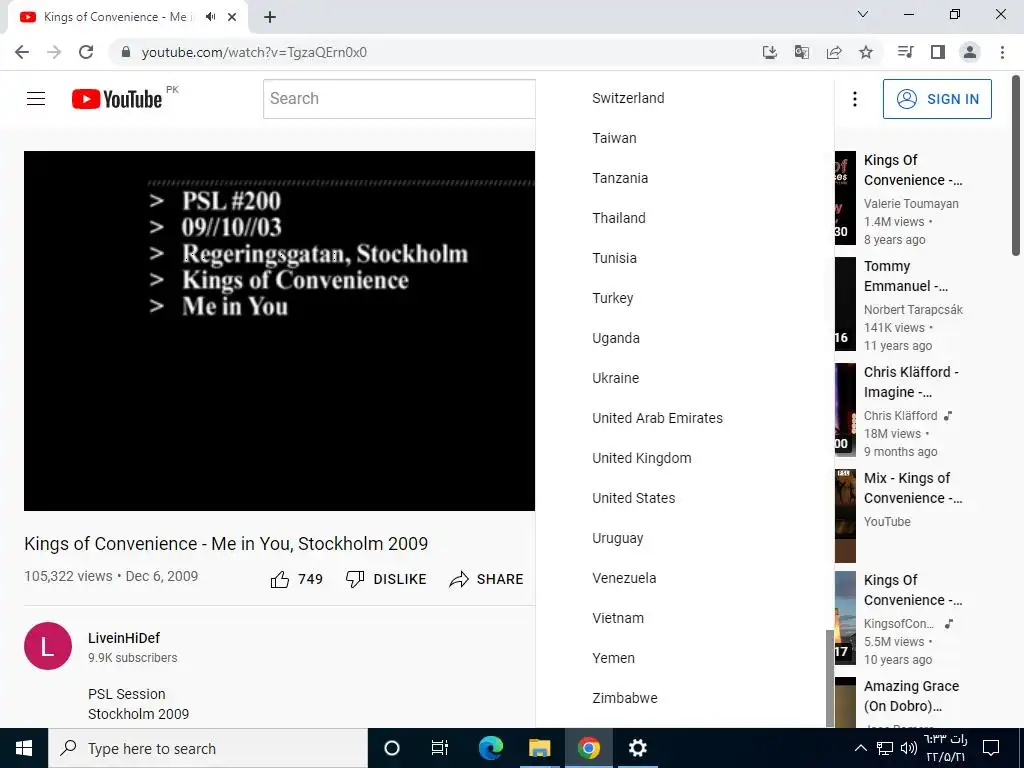Choose Ukraine in the location menu

pyautogui.click(x=616, y=378)
